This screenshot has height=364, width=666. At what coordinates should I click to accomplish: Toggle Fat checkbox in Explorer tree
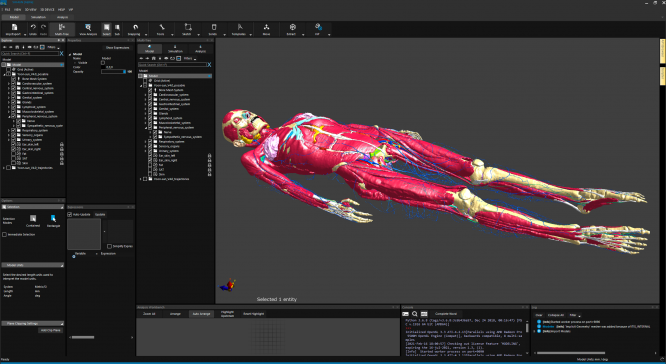[x=14, y=153]
